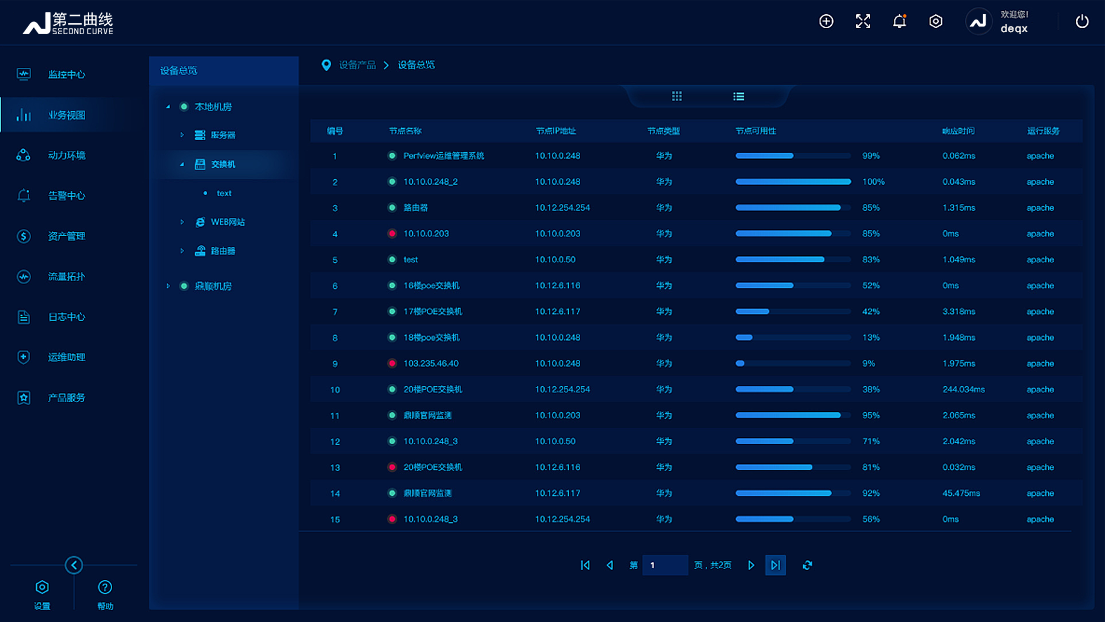Viewport: 1105px width, 622px height.
Task: Click the add (plus) icon in header
Action: (826, 21)
